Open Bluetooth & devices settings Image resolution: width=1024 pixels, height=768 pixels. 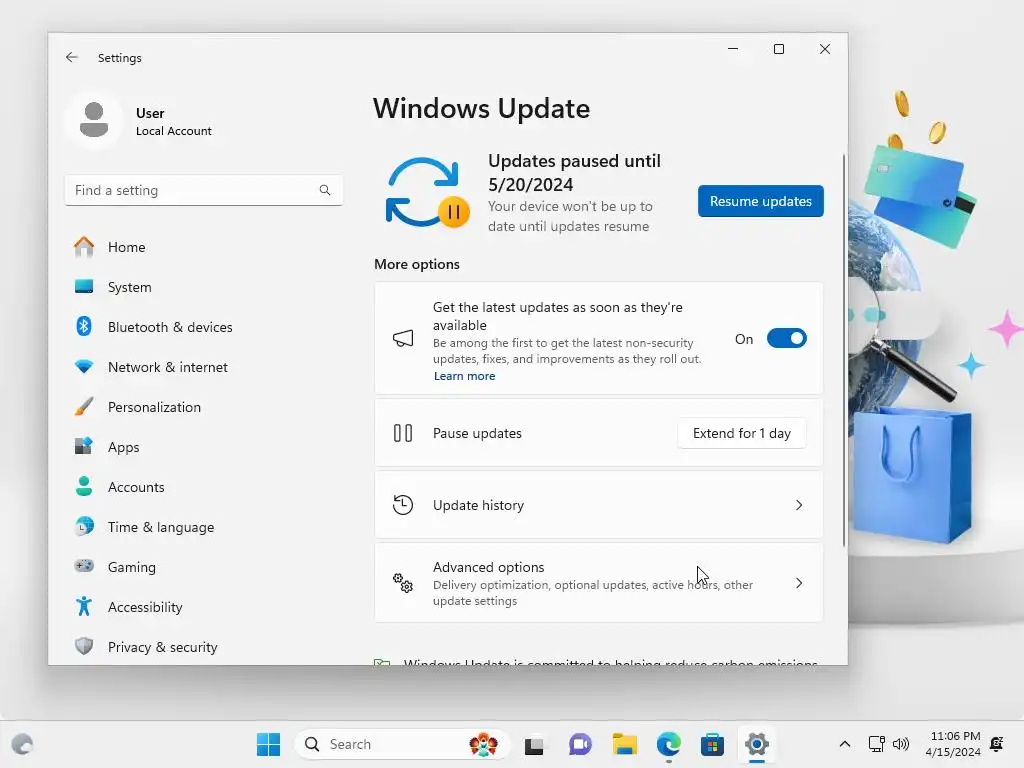tap(202, 327)
